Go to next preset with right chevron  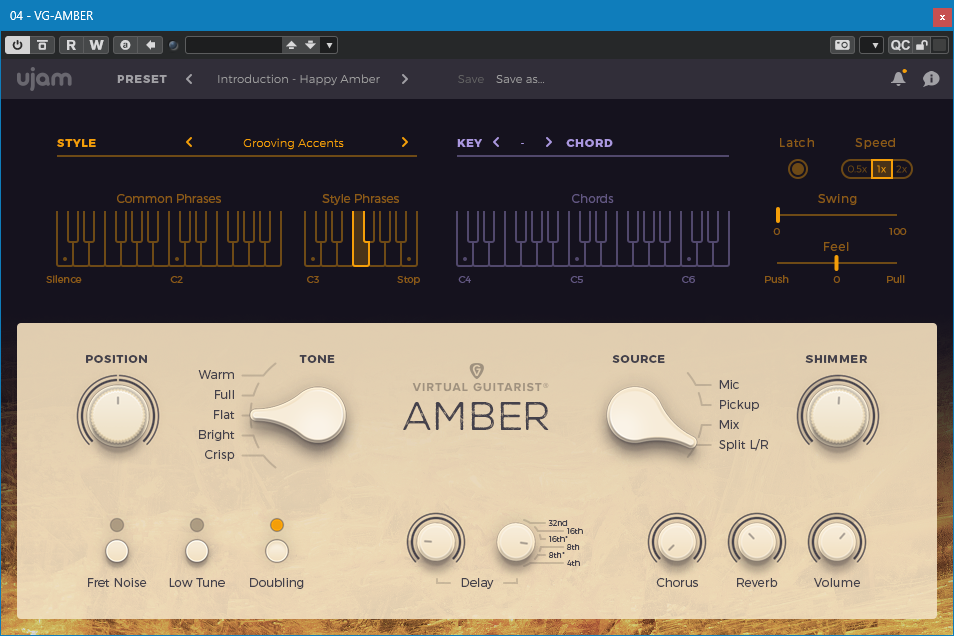click(405, 79)
